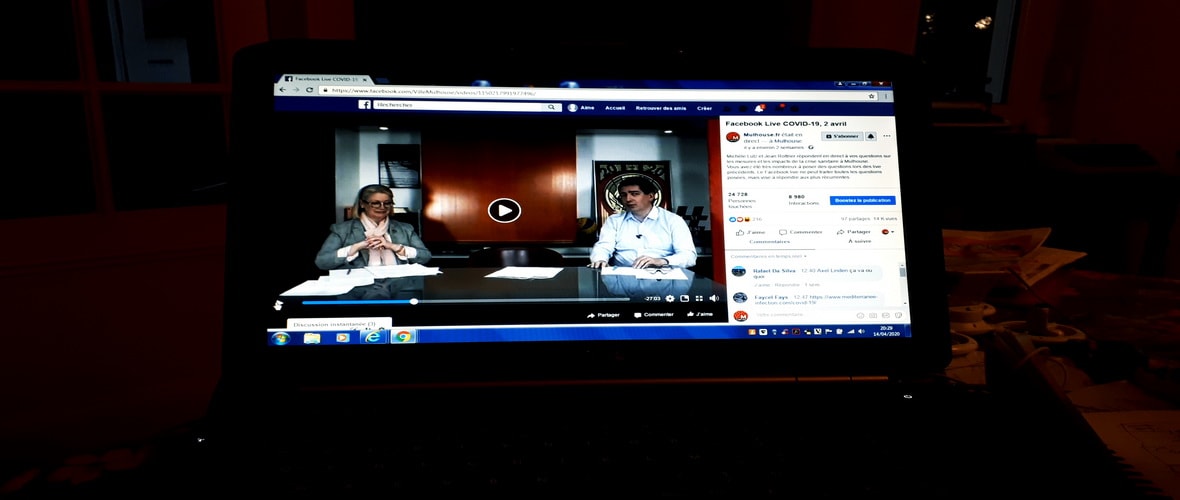The height and width of the screenshot is (500, 1180).
Task: Open Retrouver des amis
Action: click(x=661, y=108)
